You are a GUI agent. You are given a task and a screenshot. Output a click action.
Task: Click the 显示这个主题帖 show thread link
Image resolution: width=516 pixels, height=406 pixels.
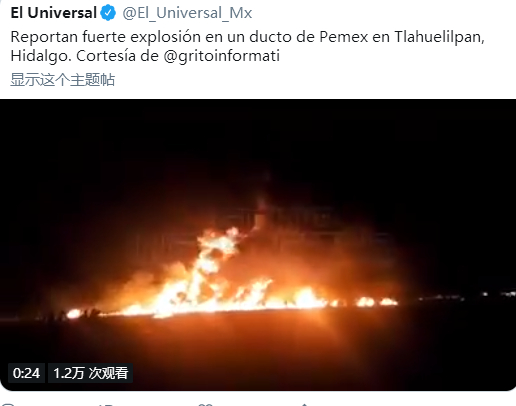pyautogui.click(x=63, y=80)
